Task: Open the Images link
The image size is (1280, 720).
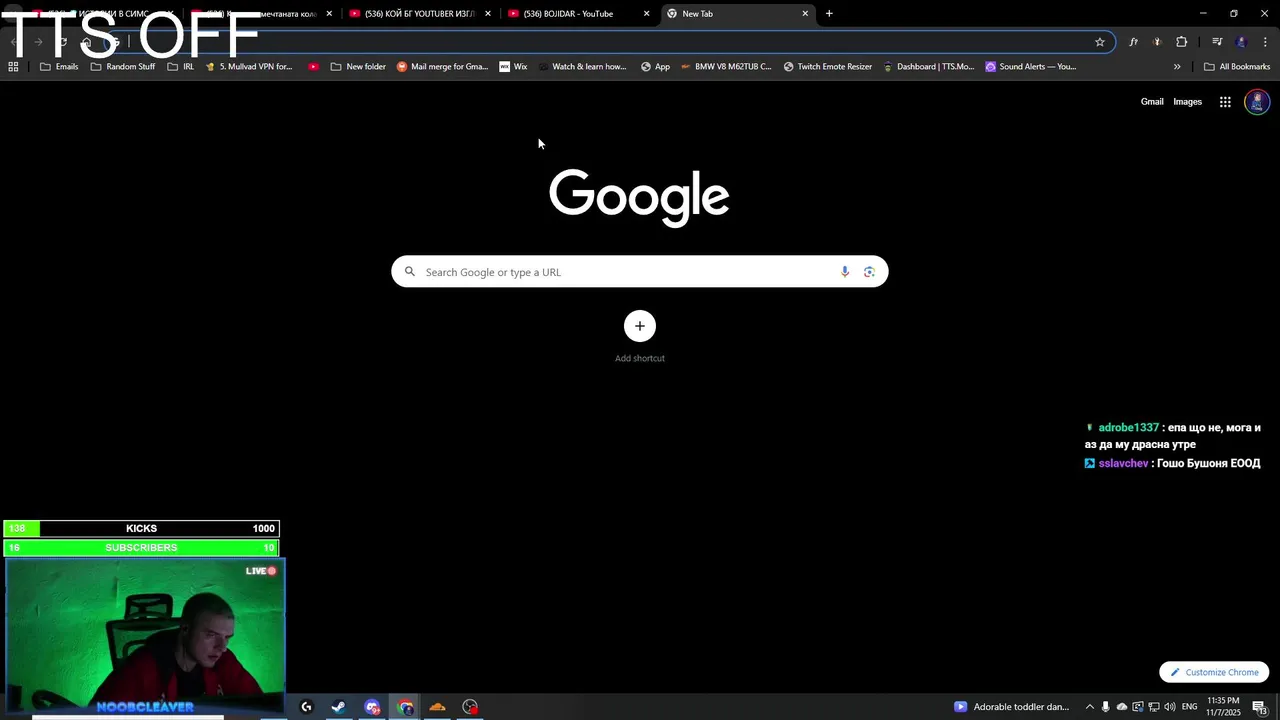Action: (1187, 102)
